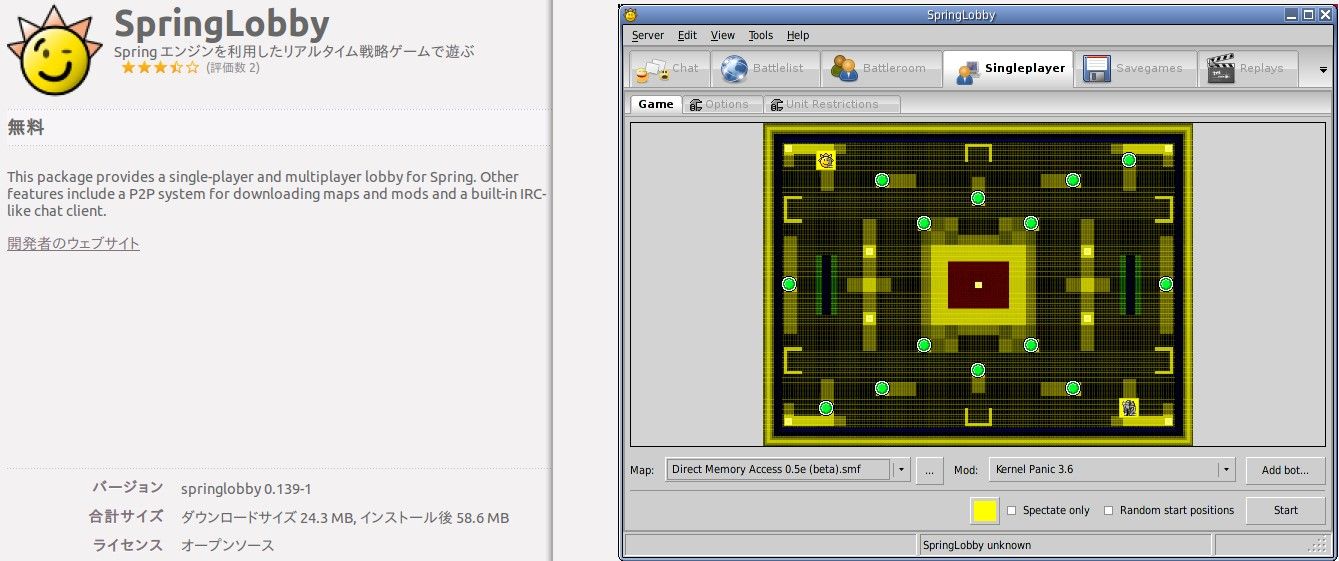1339x561 pixels.
Task: Click the top-right corner green start marker
Action: point(1128,160)
